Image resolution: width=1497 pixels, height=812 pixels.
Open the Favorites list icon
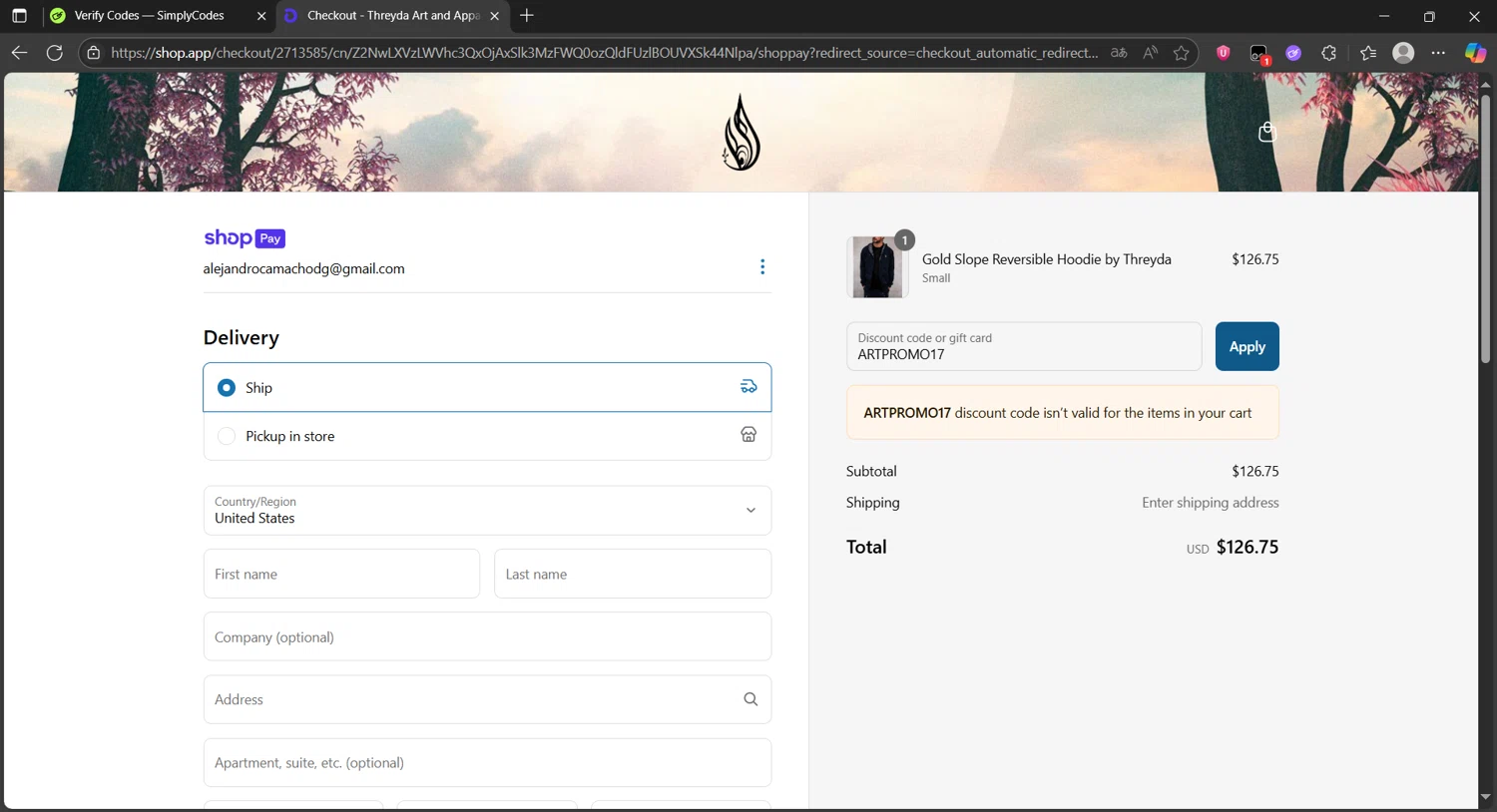tap(1368, 53)
